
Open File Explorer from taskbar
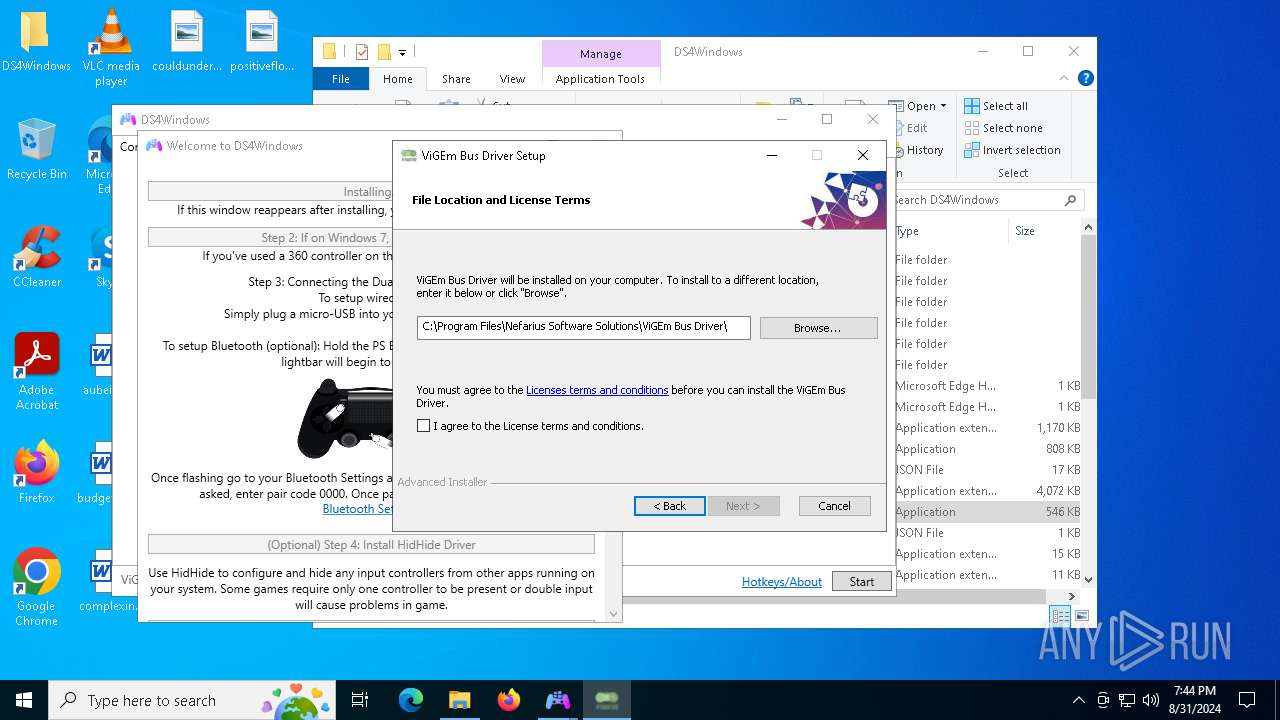pyautogui.click(x=459, y=700)
